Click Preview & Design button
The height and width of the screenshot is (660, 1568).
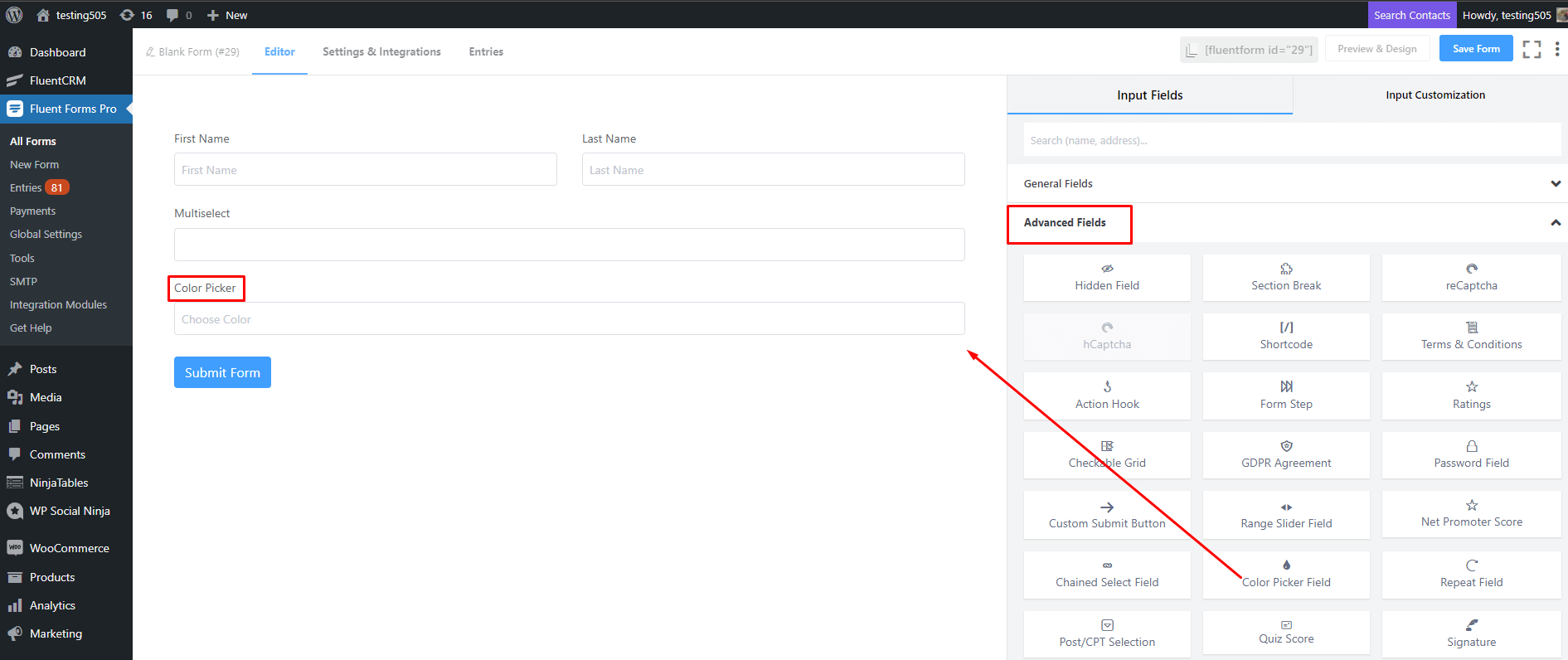coord(1377,49)
